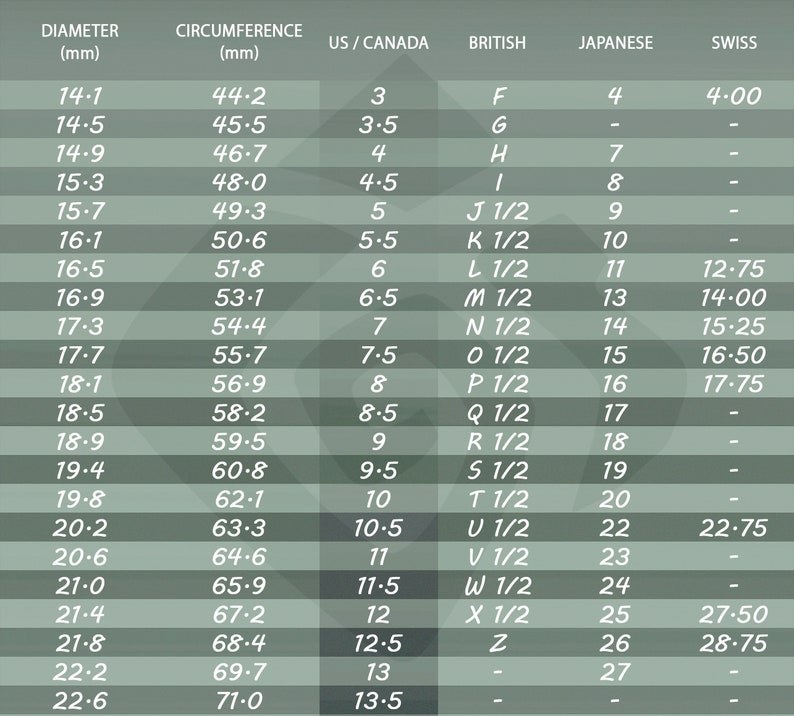Select circumference value 71·0
Viewport: 794px width, 716px height.
point(239,701)
